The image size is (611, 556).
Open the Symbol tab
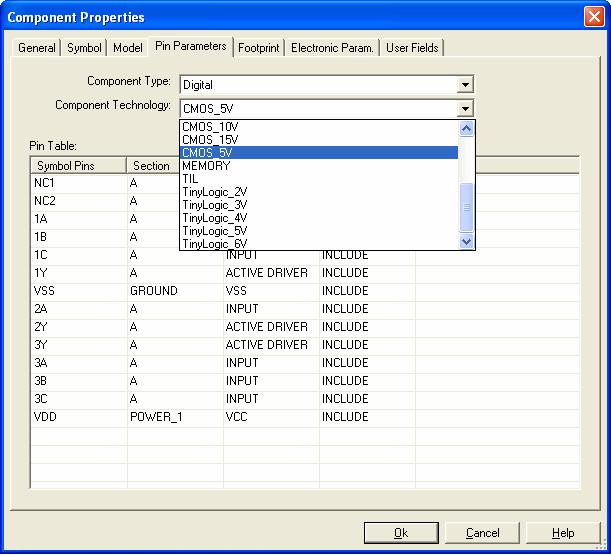point(84,48)
